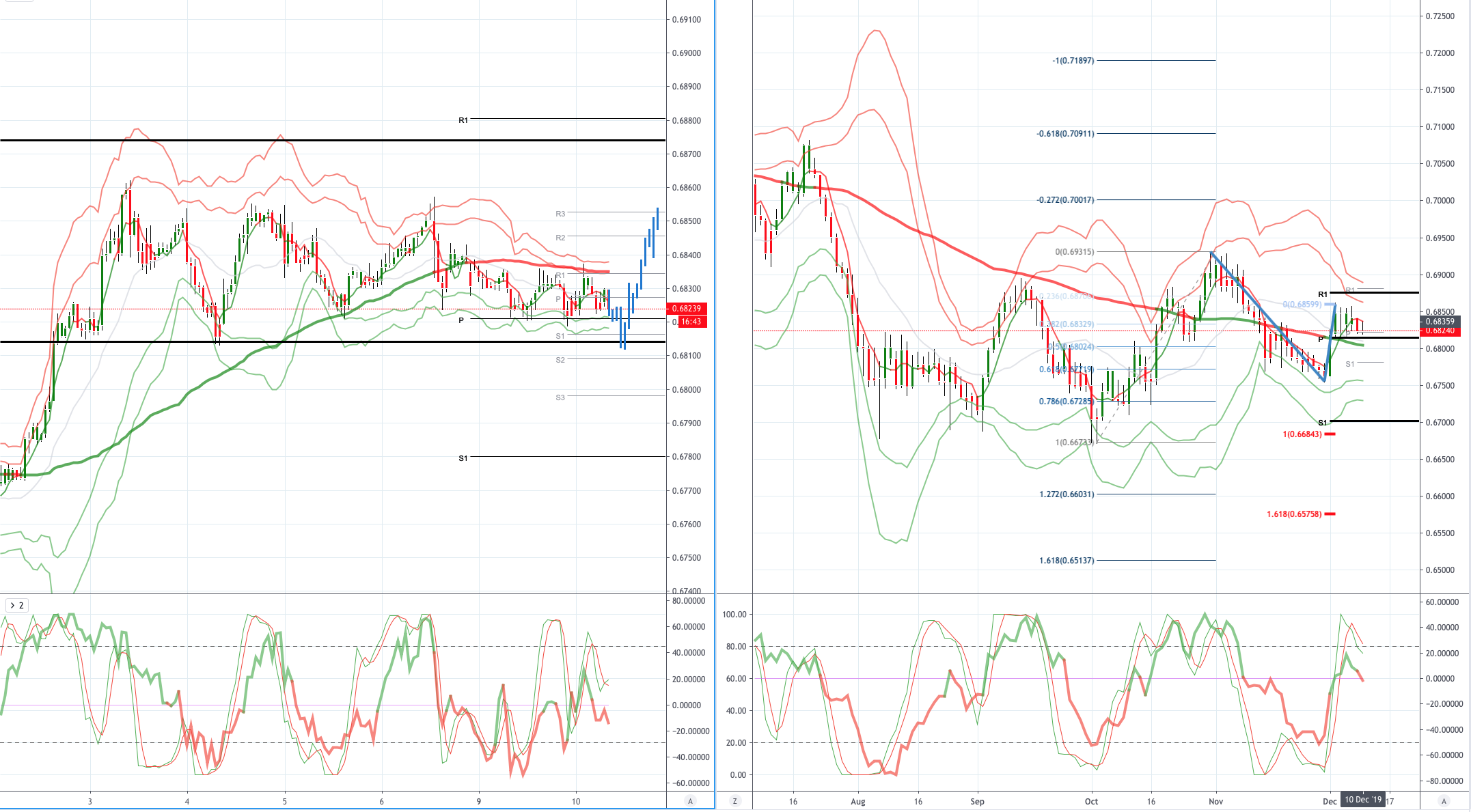The width and height of the screenshot is (1471, 812).
Task: Click 0.69100 on left price axis
Action: pyautogui.click(x=687, y=20)
